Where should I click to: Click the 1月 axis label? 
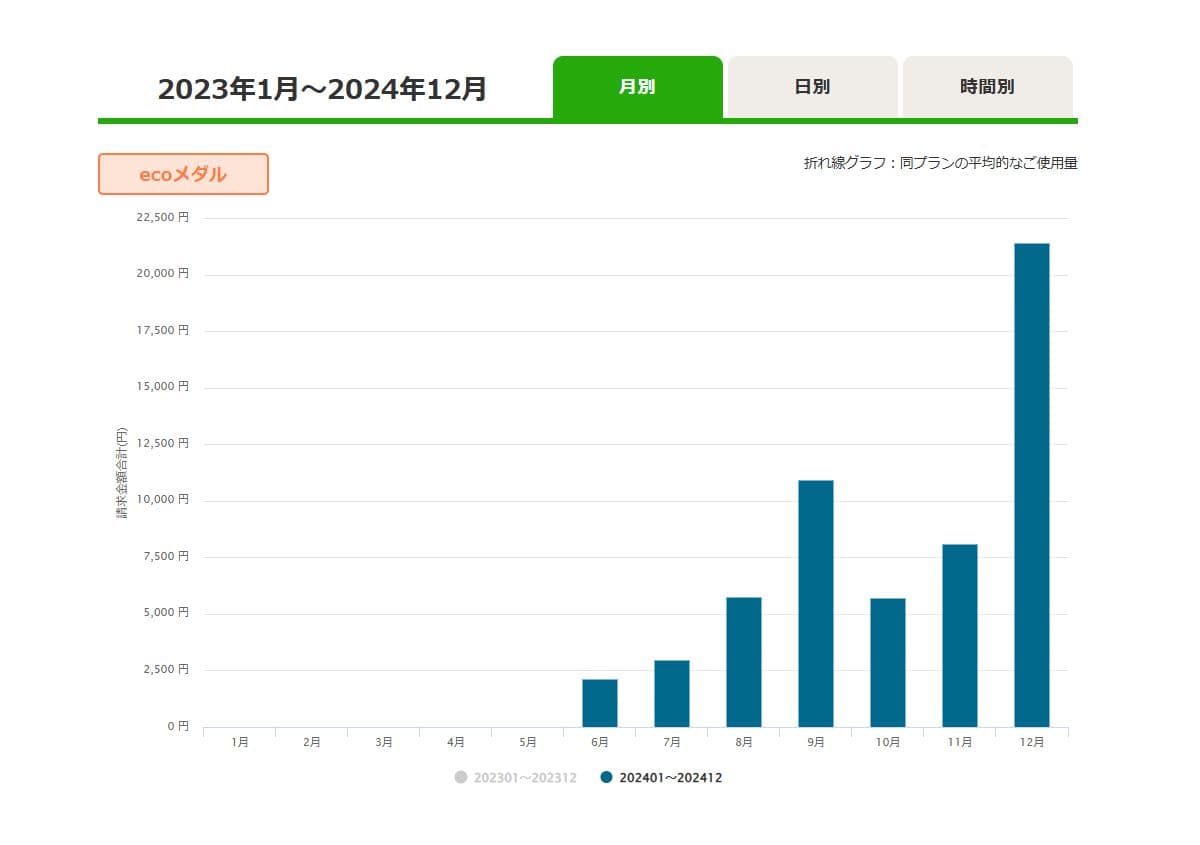pyautogui.click(x=239, y=742)
